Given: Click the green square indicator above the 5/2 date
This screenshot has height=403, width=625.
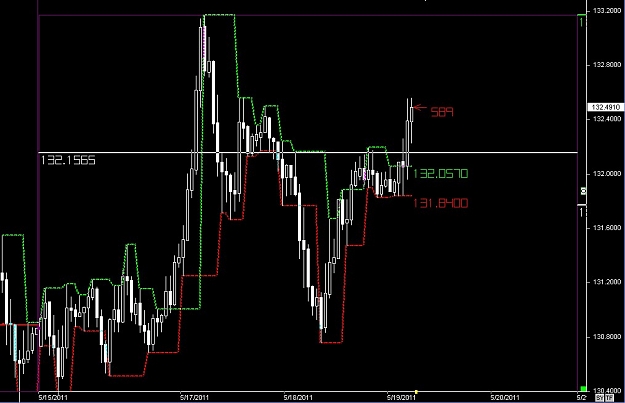Looking at the screenshot, I should (583, 389).
